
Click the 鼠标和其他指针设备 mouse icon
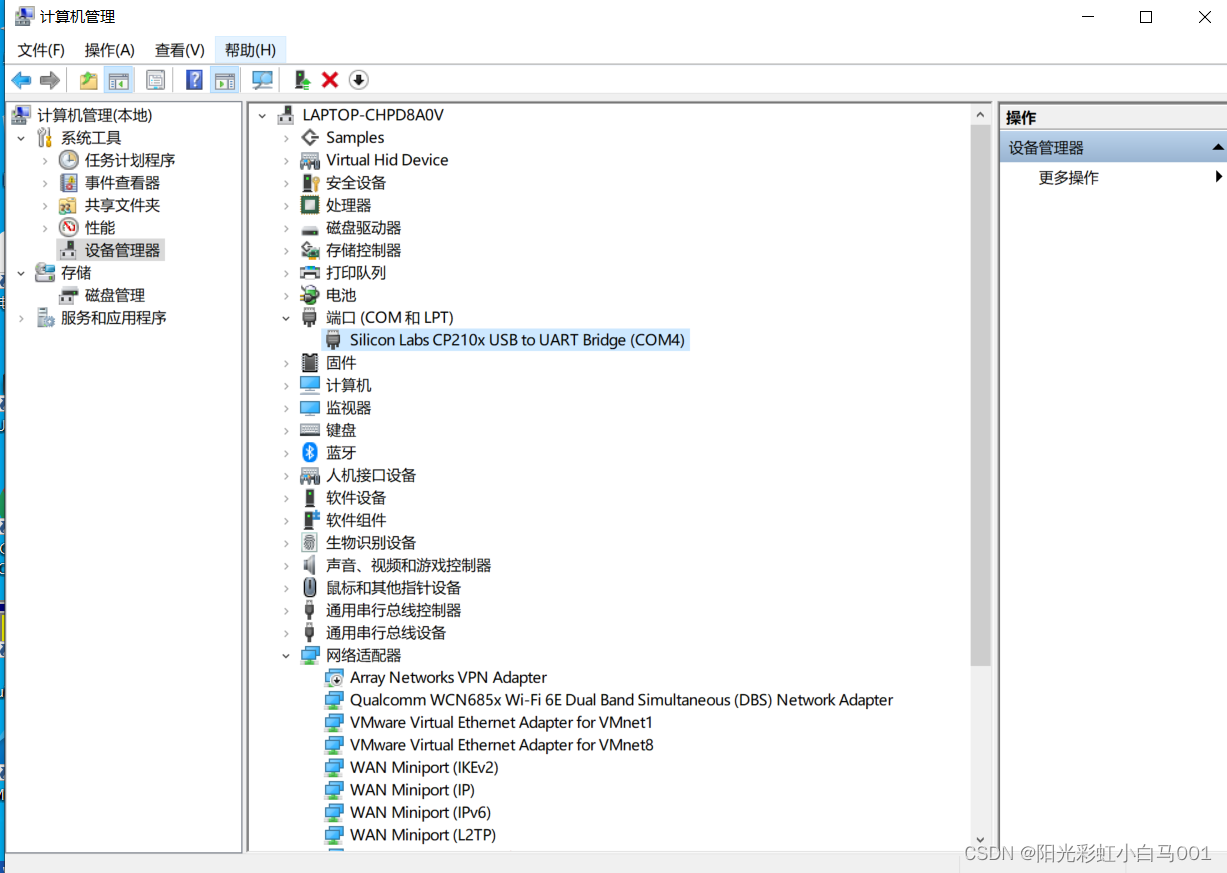310,588
